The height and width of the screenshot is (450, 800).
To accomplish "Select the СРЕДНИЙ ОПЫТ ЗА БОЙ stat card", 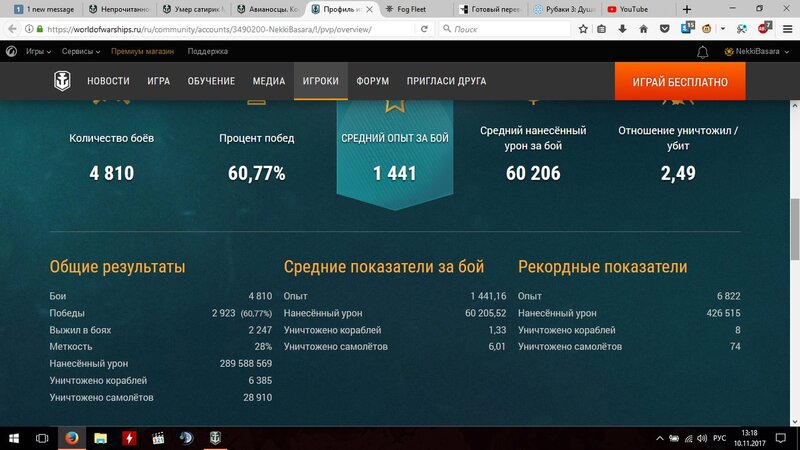I will point(395,153).
